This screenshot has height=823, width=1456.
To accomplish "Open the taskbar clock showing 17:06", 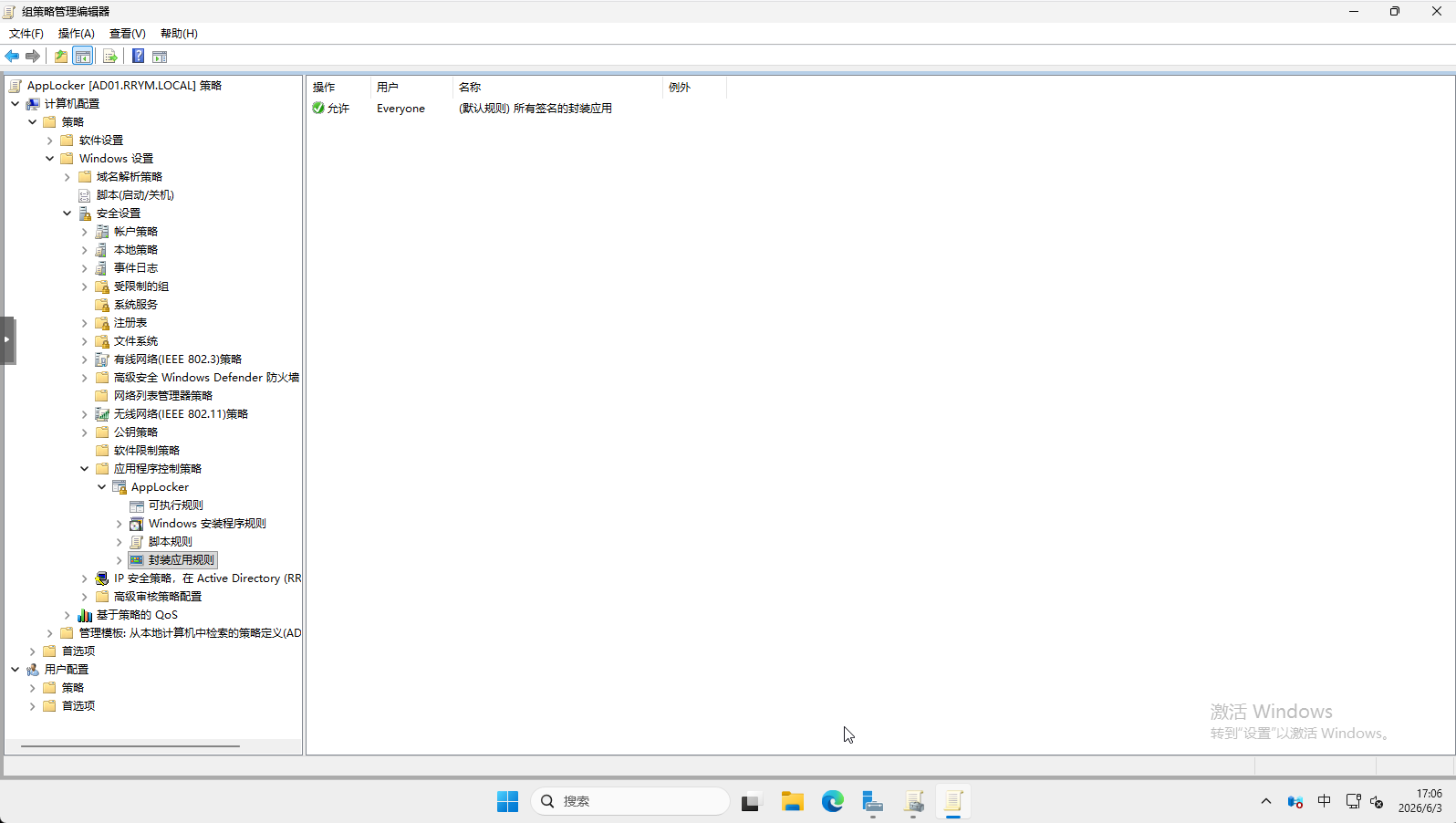I will coord(1420,801).
